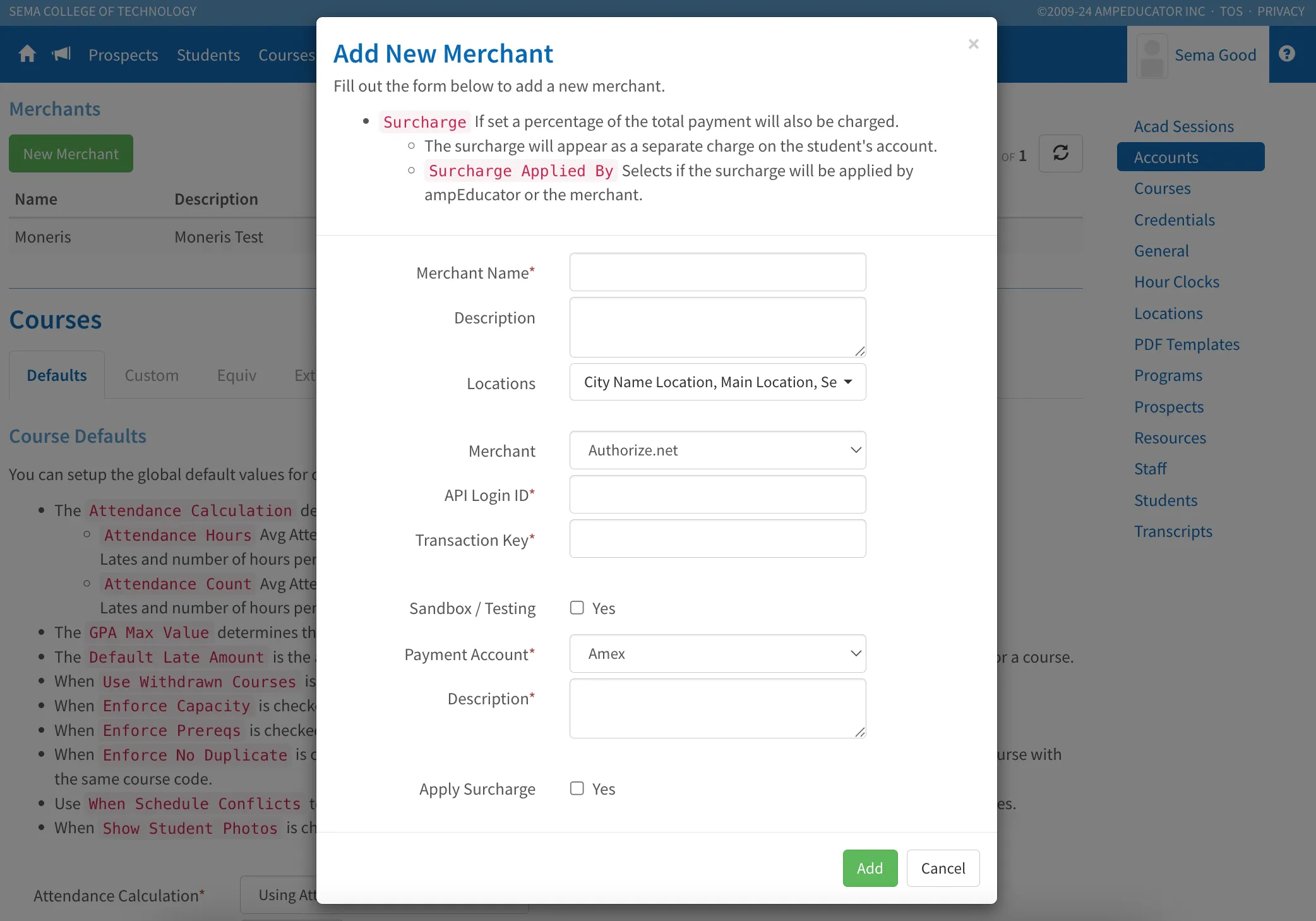Click the user avatar icon
Viewport: 1316px width, 921px height.
pos(1152,56)
